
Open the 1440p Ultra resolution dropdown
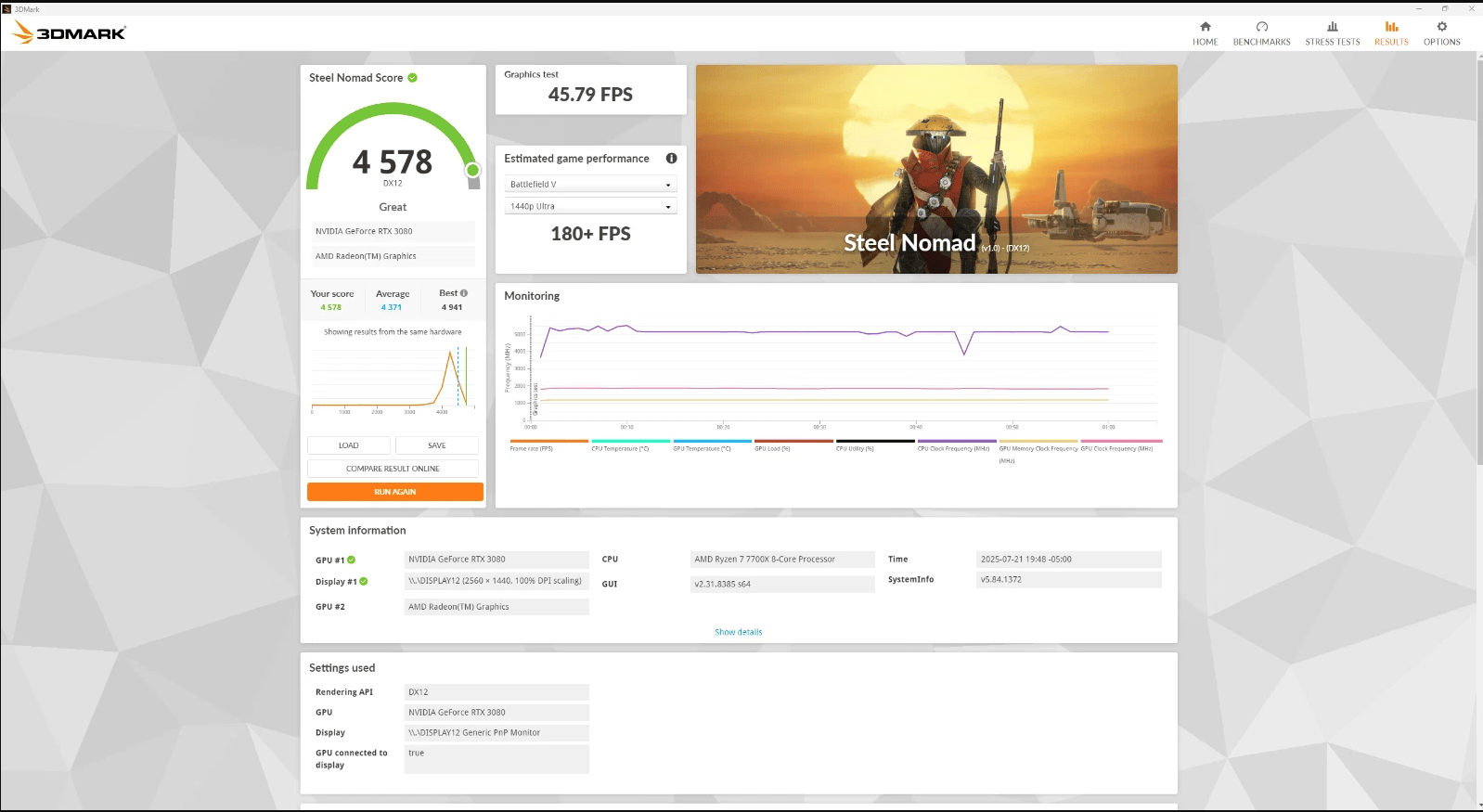[x=590, y=206]
